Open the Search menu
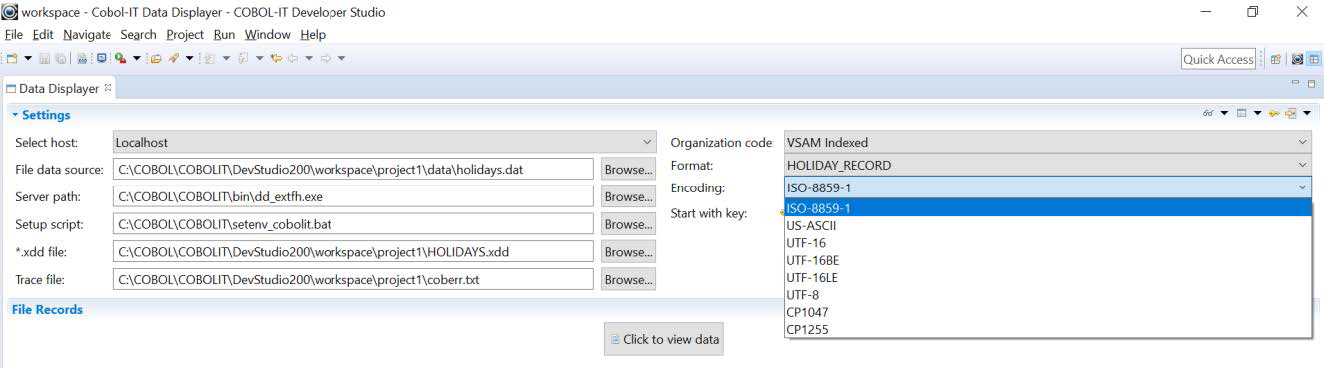Viewport: 1324px width, 368px height. click(x=138, y=34)
